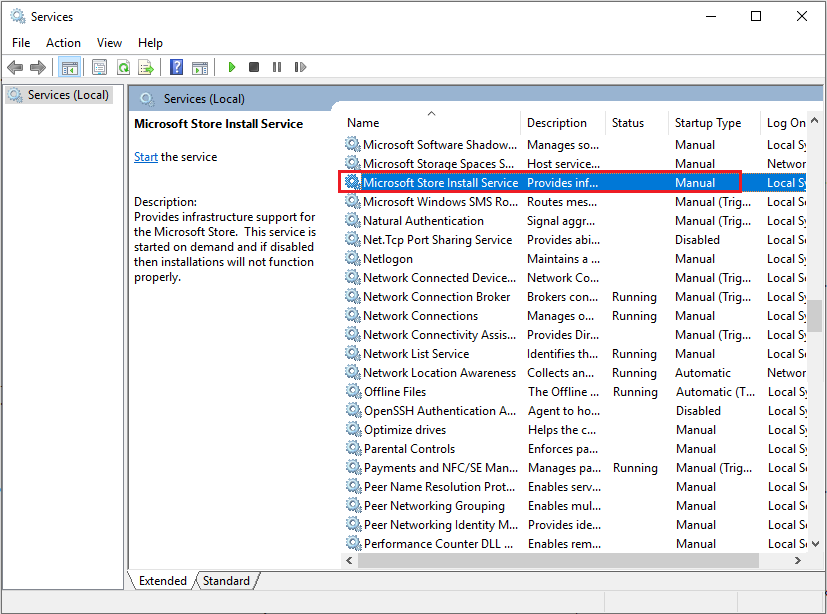Open Properties toolbar icon
Image resolution: width=827 pixels, height=614 pixels.
click(x=100, y=67)
